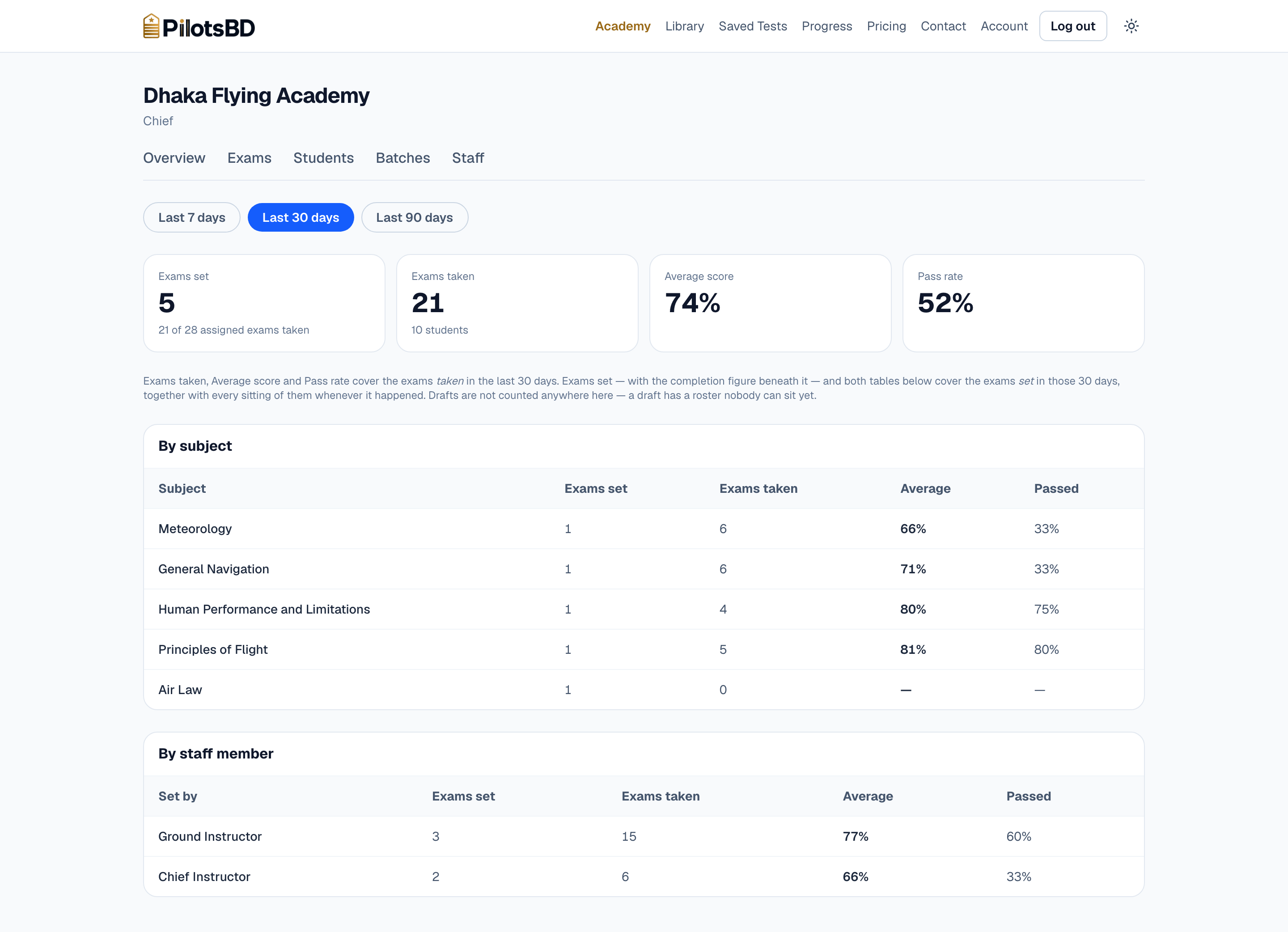This screenshot has height=932, width=1288.
Task: Go to the Library page
Action: click(684, 26)
